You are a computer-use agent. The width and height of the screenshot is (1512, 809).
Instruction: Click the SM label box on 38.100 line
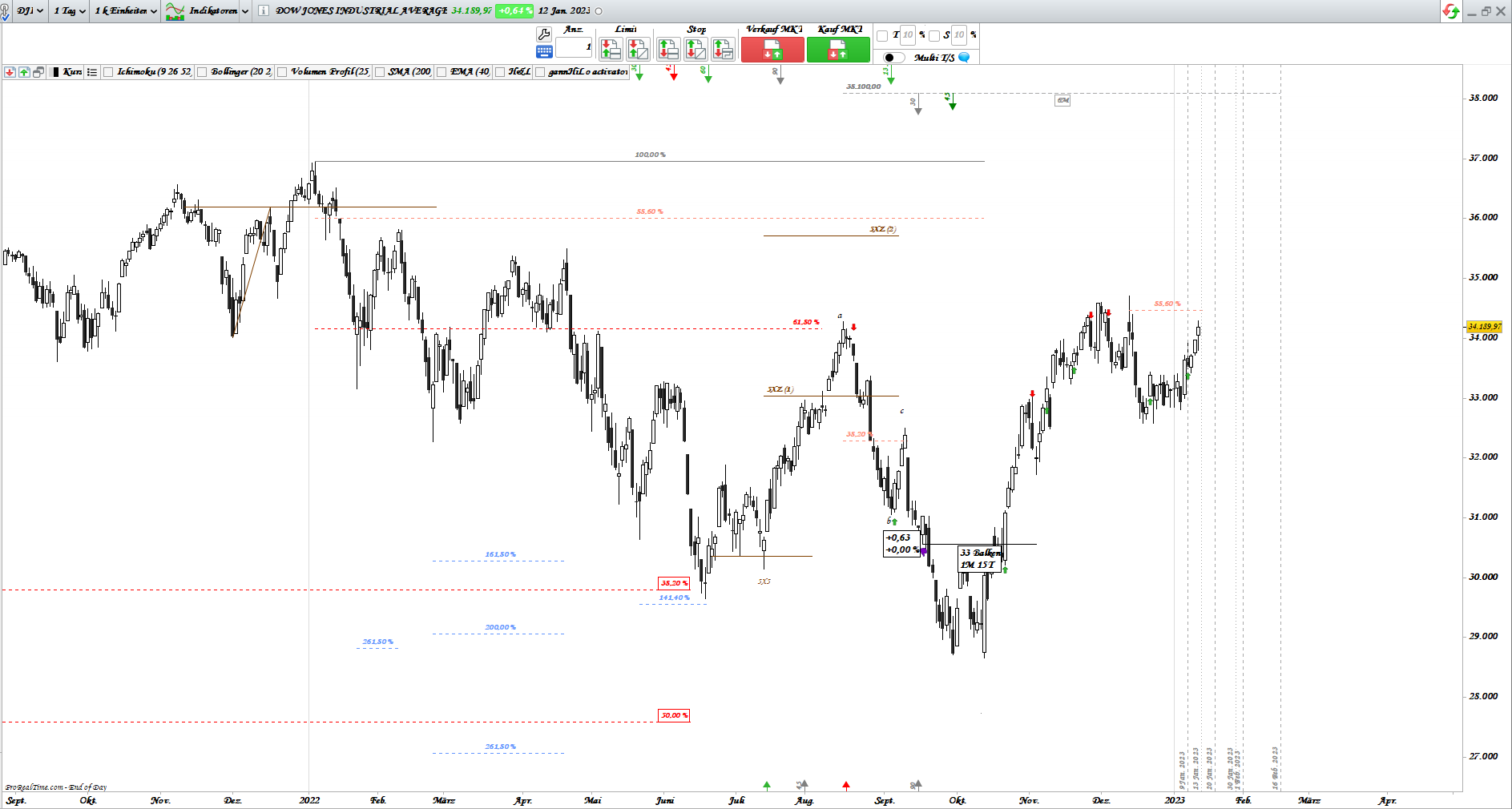point(1062,100)
